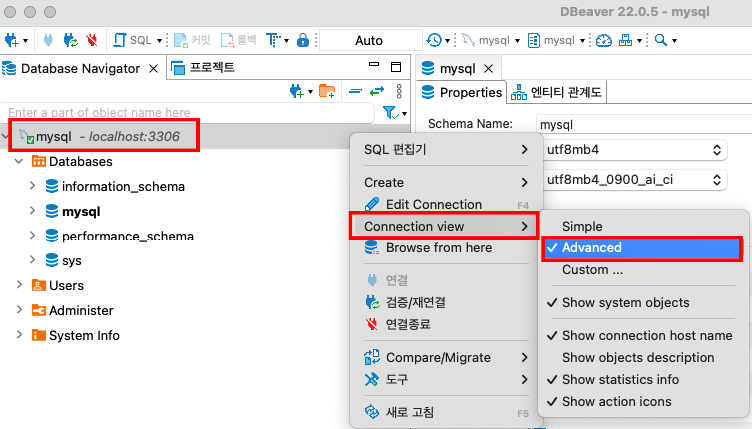This screenshot has height=429, width=752.
Task: Choose Custom ... connection view
Action: point(643,269)
